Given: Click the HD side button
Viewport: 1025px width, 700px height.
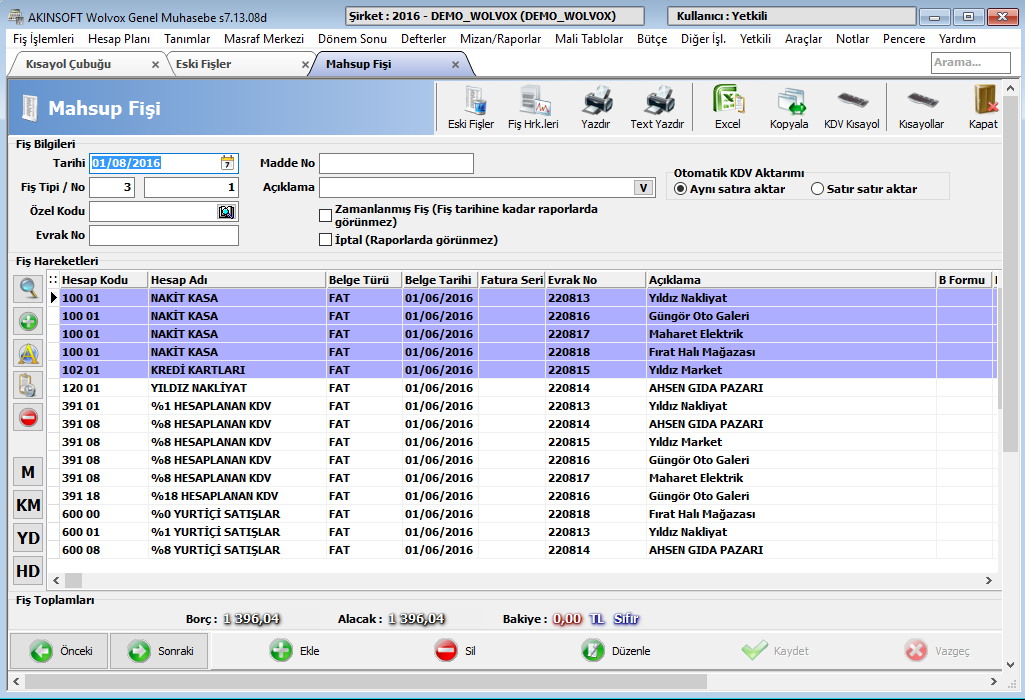Looking at the screenshot, I should (28, 571).
